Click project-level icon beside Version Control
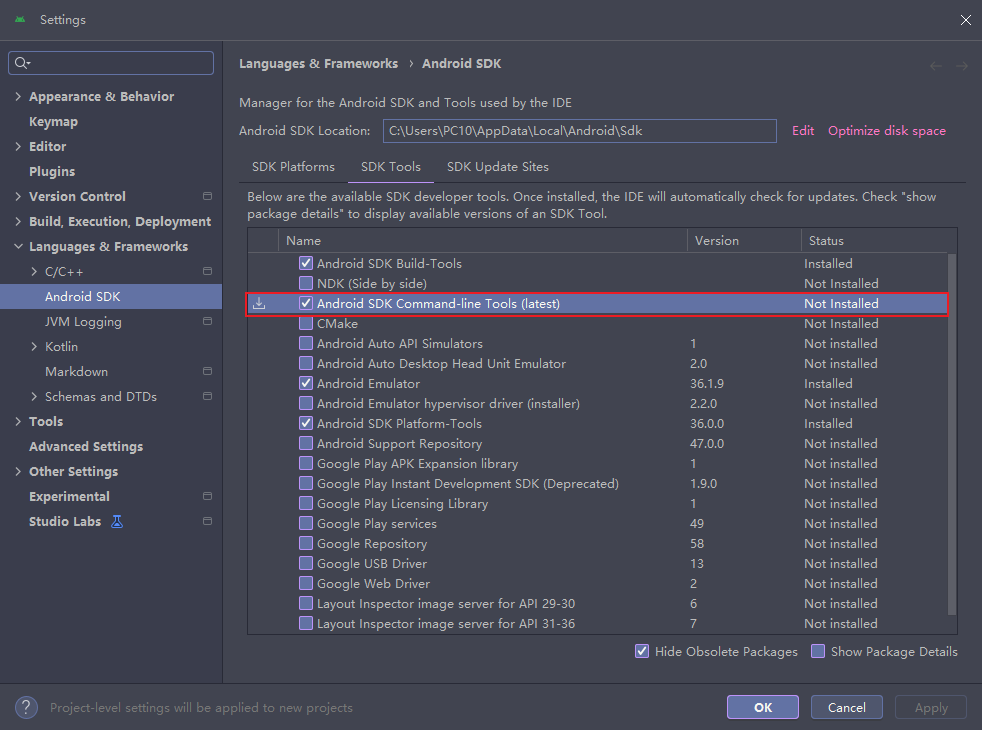This screenshot has height=730, width=982. tap(207, 196)
